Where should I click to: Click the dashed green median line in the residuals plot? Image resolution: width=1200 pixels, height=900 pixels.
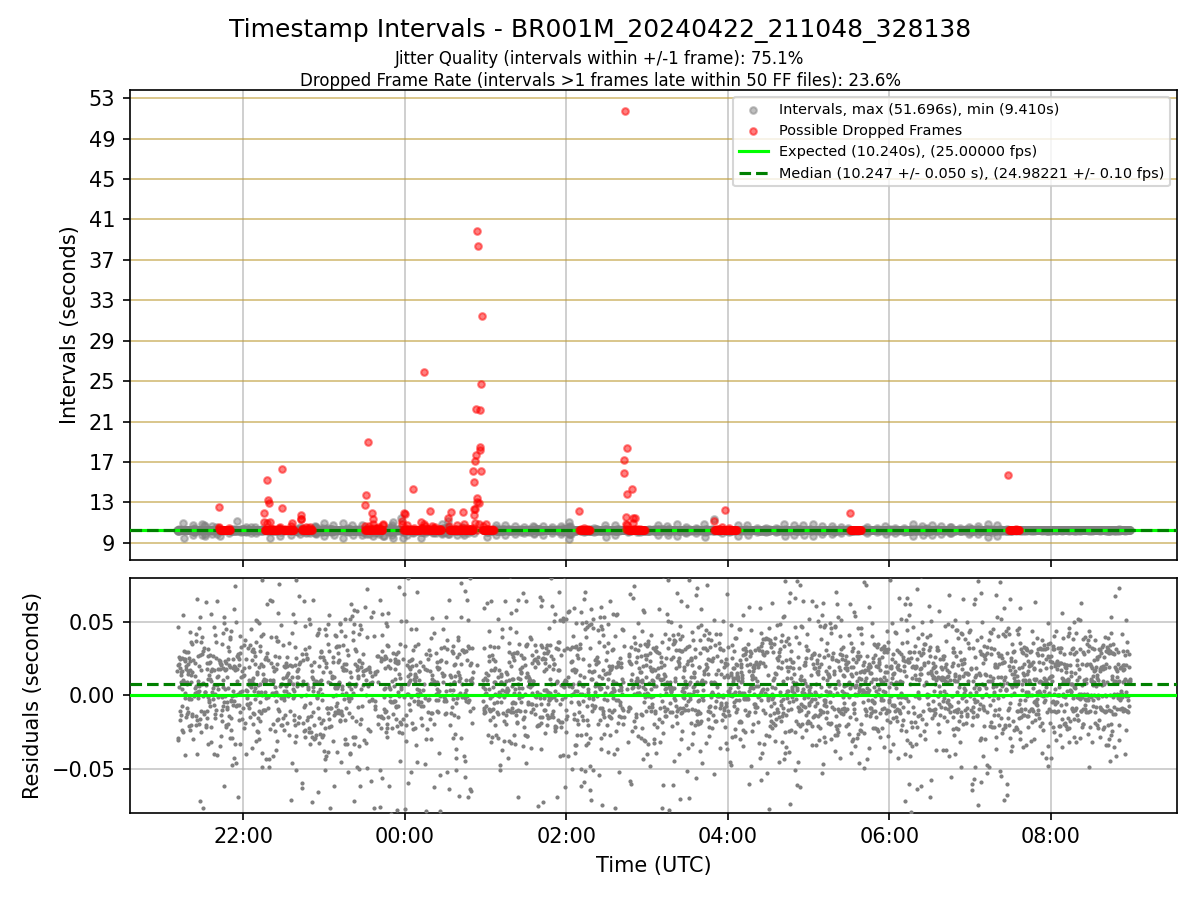653,685
